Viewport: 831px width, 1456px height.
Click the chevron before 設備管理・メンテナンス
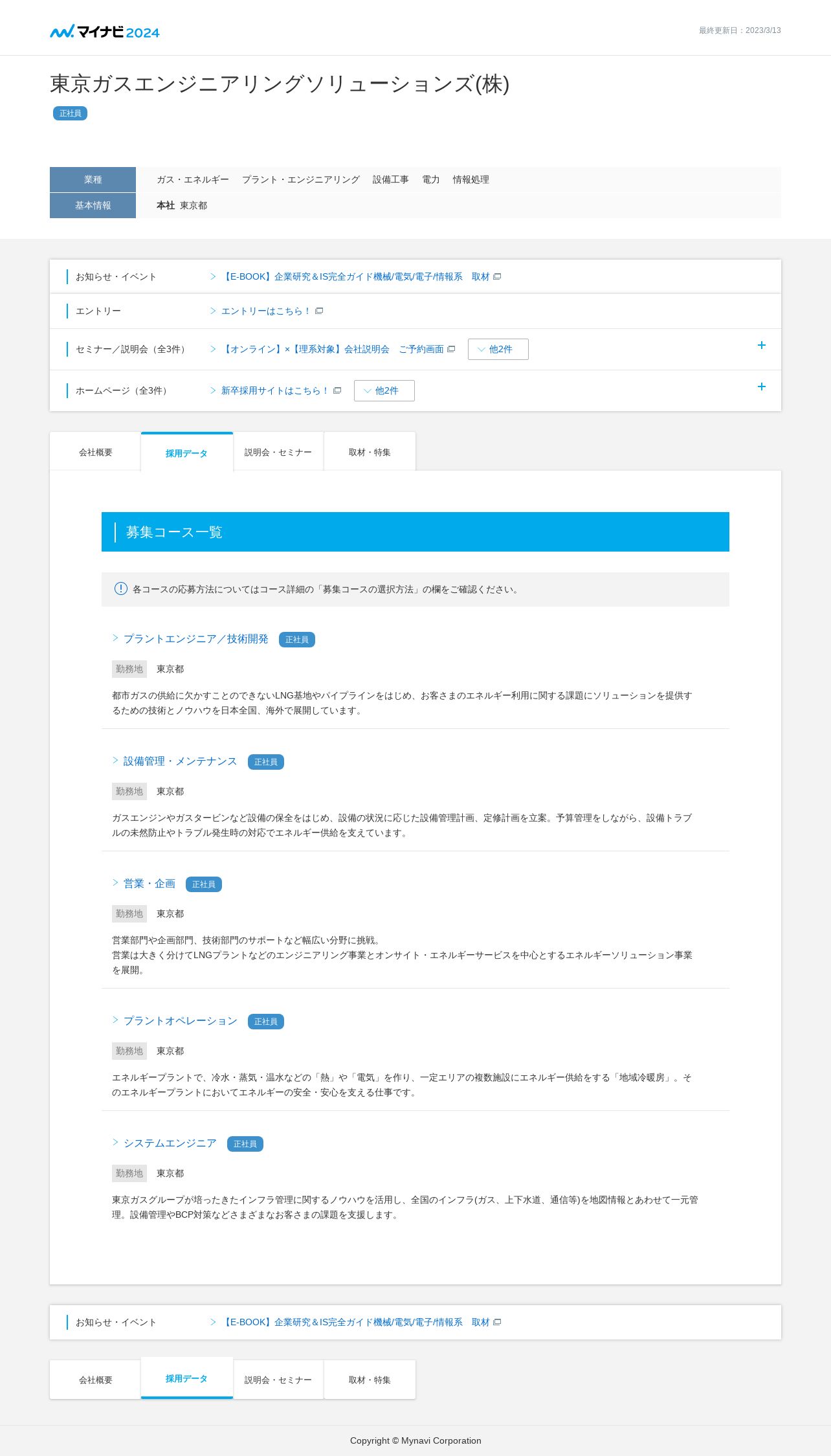click(115, 761)
